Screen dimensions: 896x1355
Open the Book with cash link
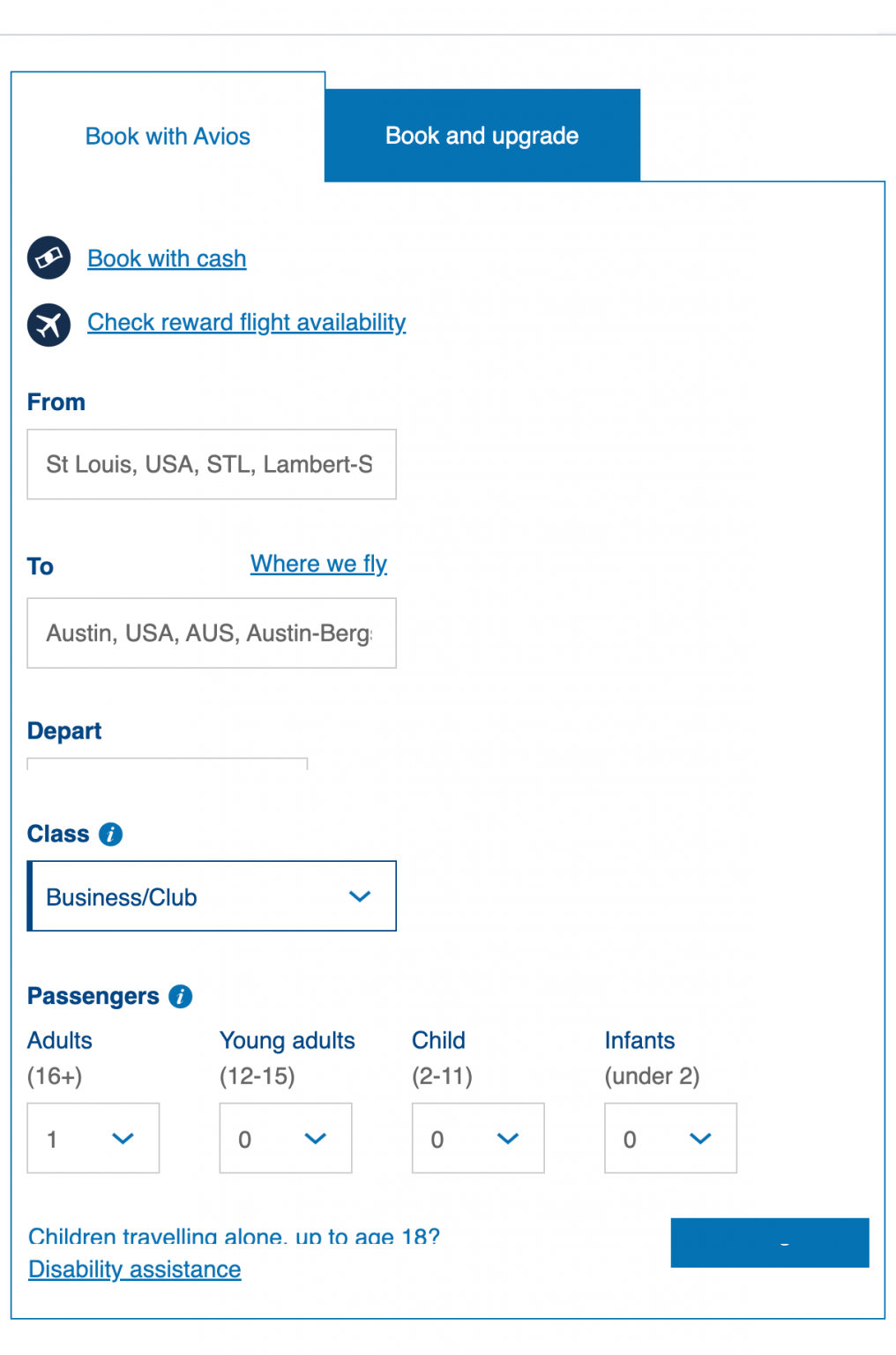pyautogui.click(x=166, y=258)
